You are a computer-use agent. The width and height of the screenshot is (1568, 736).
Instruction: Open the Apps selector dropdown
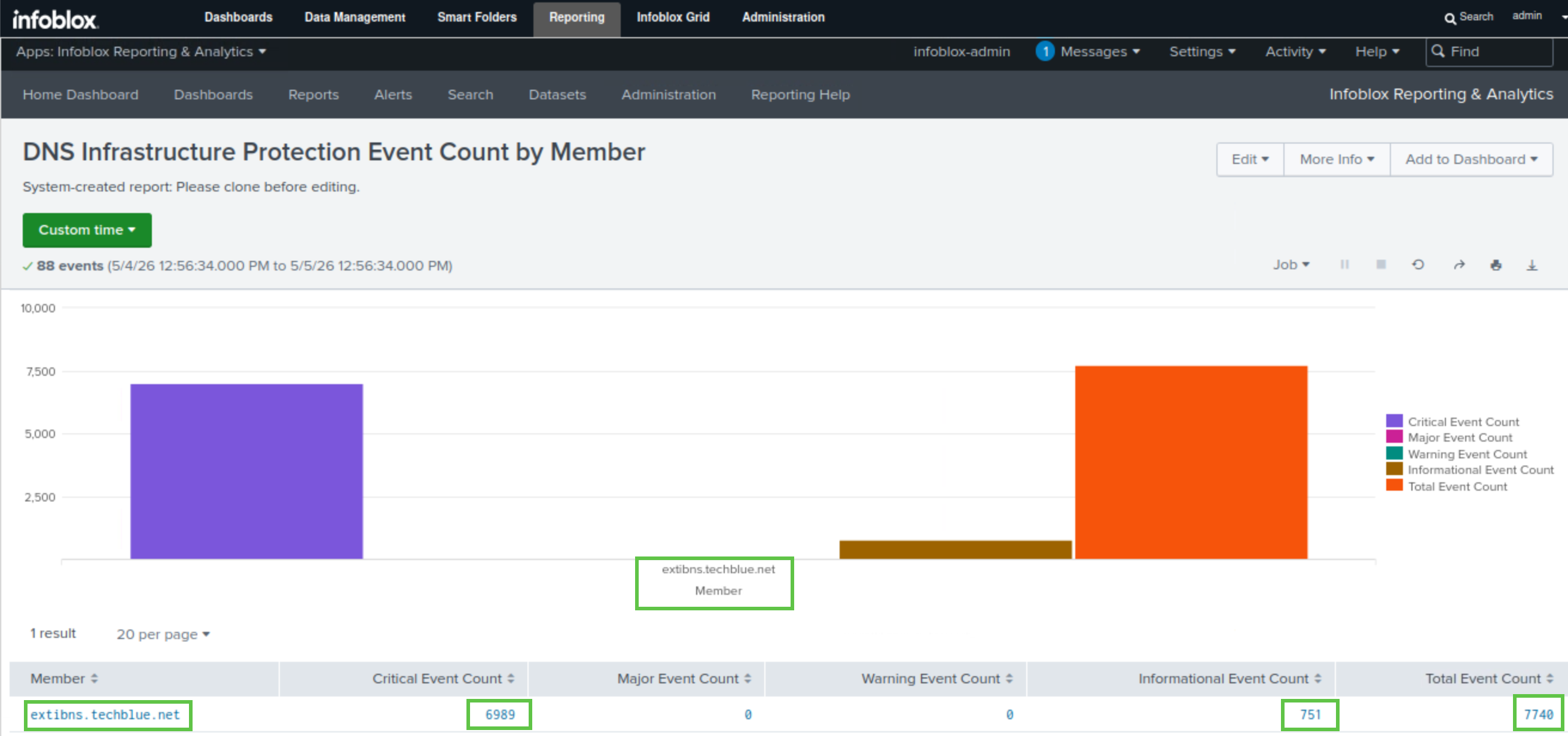point(141,51)
